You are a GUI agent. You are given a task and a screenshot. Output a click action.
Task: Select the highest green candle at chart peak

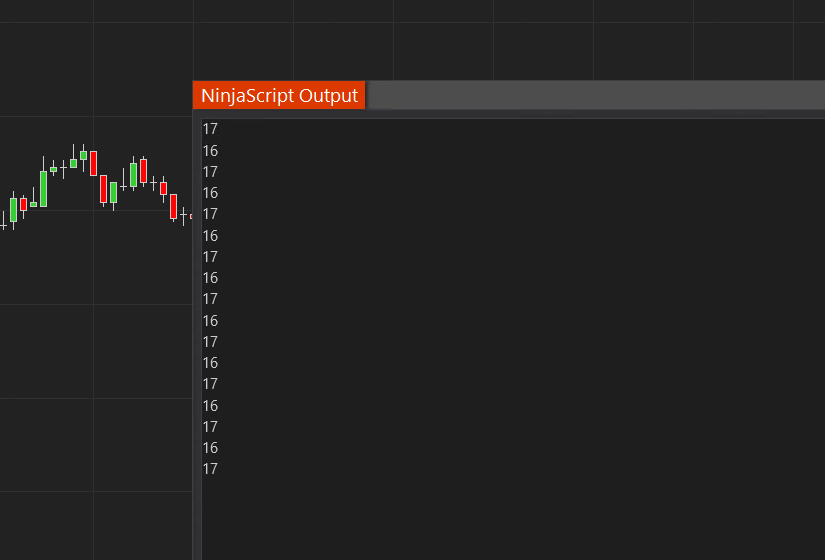point(84,155)
